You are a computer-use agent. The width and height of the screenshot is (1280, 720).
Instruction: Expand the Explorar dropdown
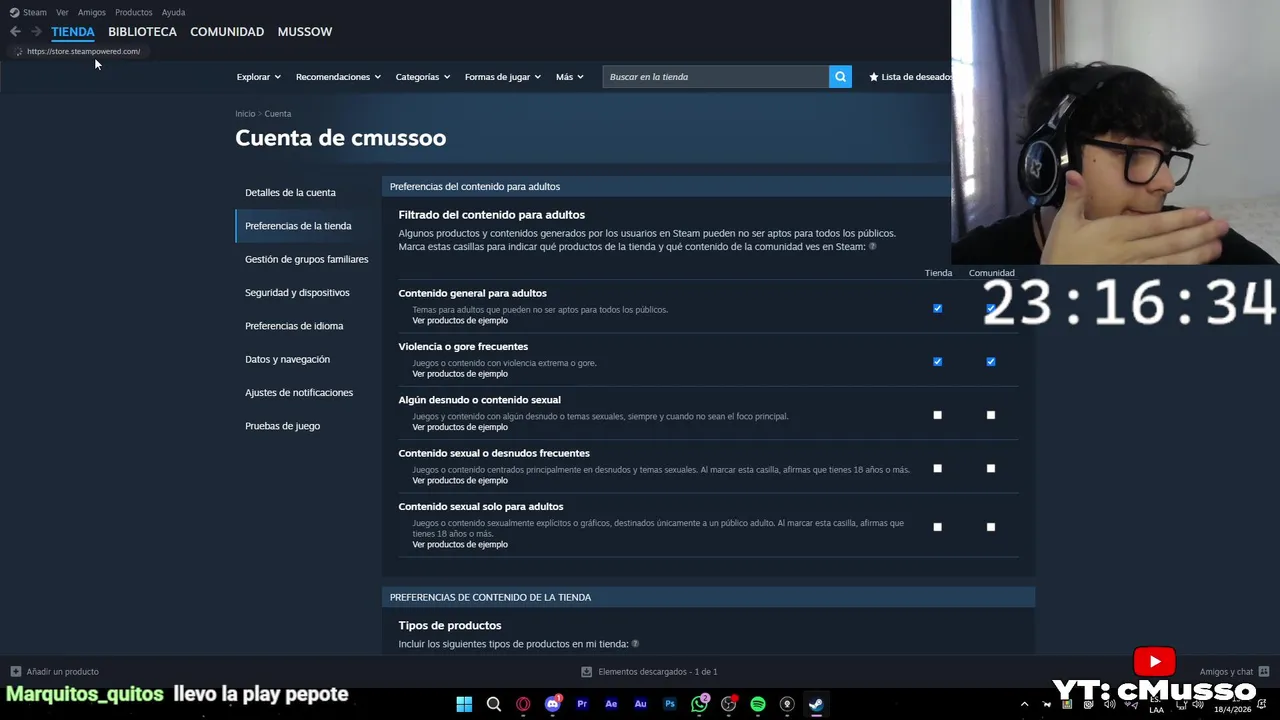[258, 77]
